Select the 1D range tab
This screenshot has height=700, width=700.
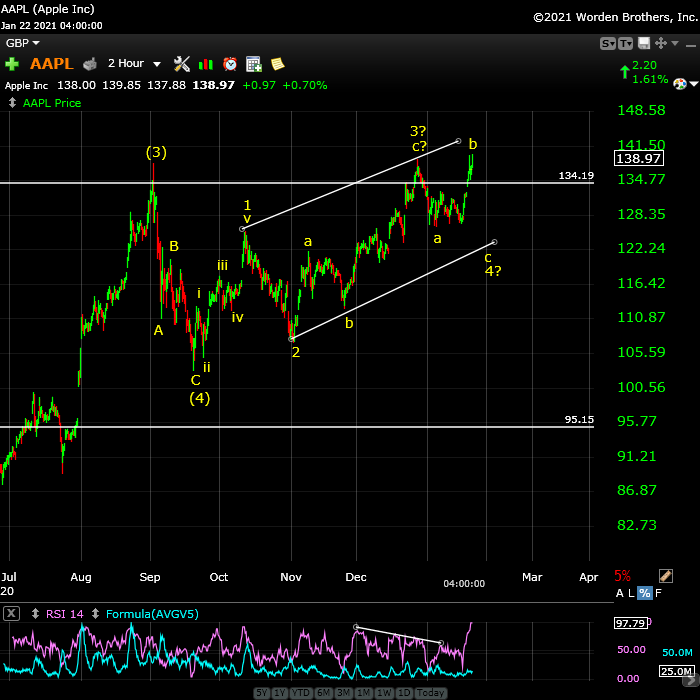(404, 693)
